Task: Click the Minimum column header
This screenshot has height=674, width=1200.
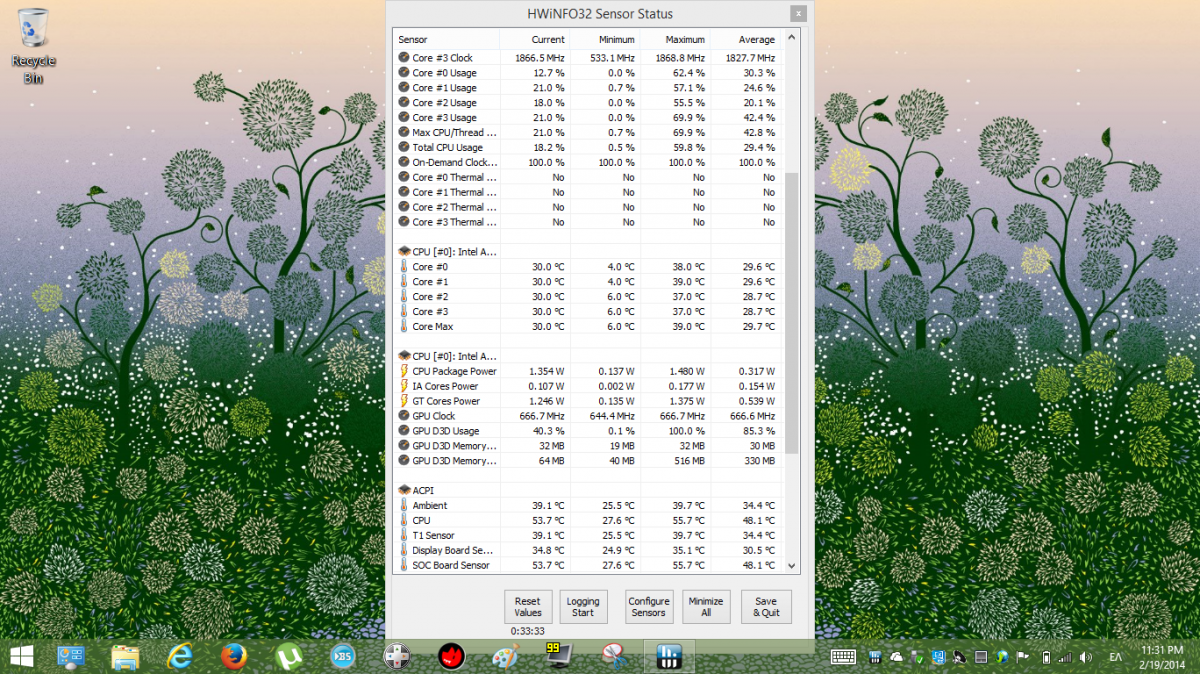Action: (x=604, y=40)
